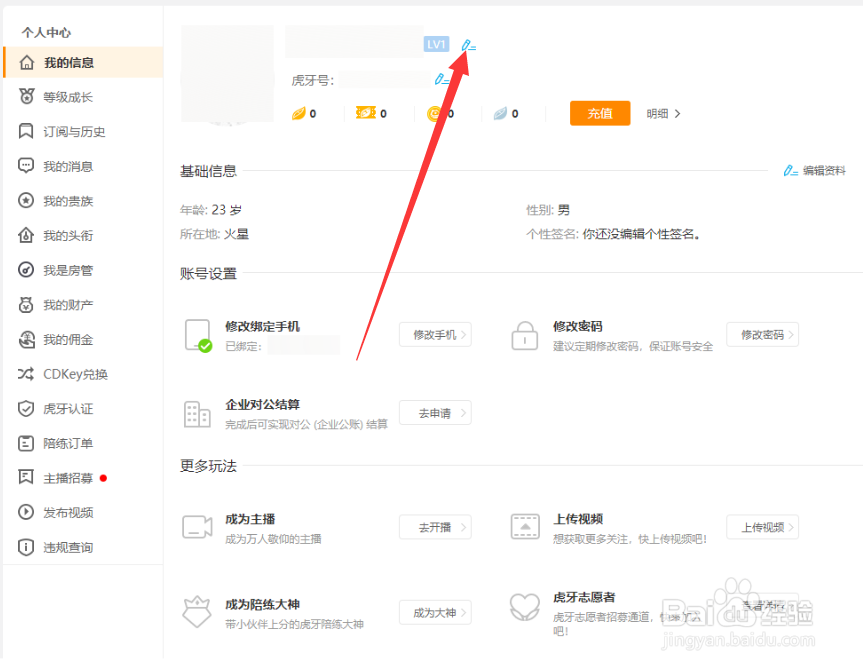Click the lock icon for 修改密码
The width and height of the screenshot is (863, 670).
(525, 335)
